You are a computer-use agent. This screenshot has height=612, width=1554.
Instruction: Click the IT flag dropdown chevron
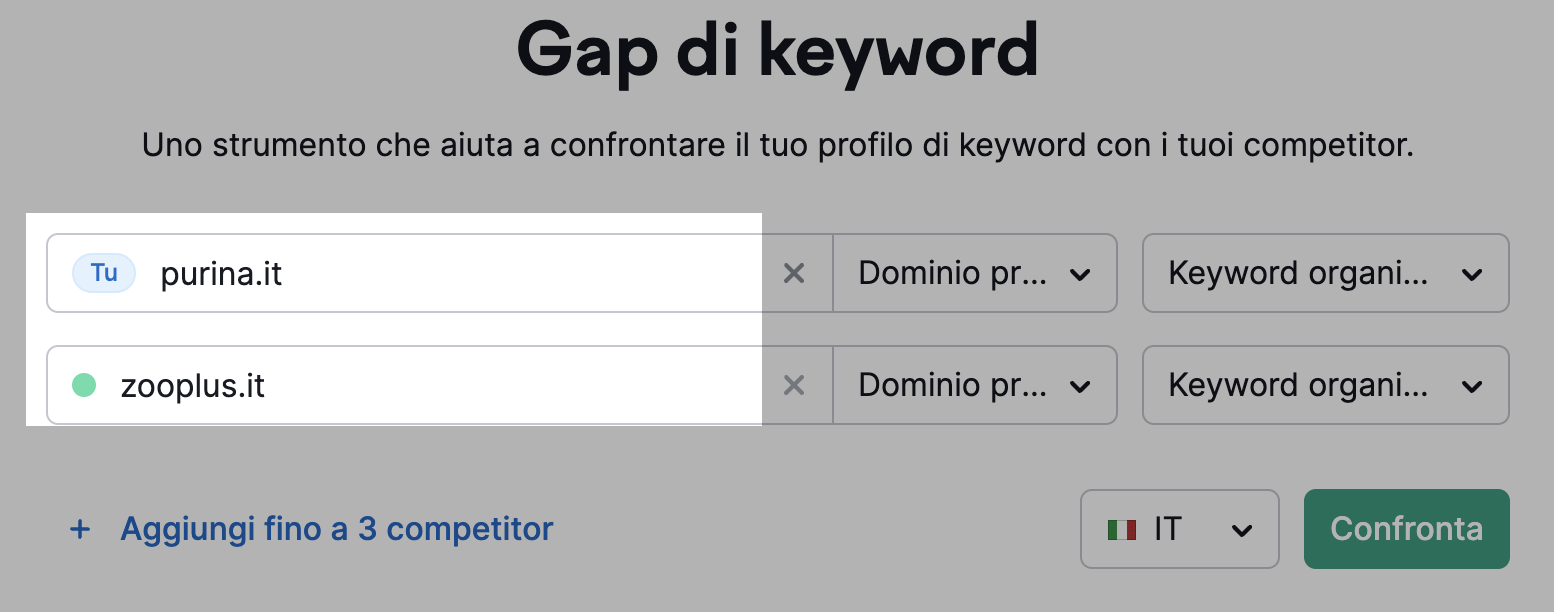tap(1240, 529)
